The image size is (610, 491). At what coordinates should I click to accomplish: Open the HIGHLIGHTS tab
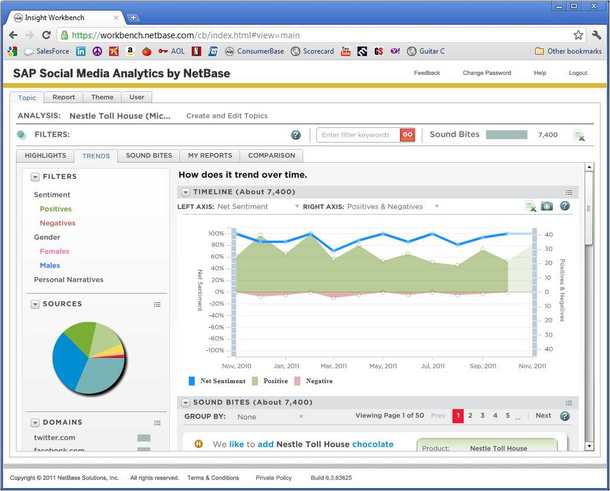coord(46,156)
